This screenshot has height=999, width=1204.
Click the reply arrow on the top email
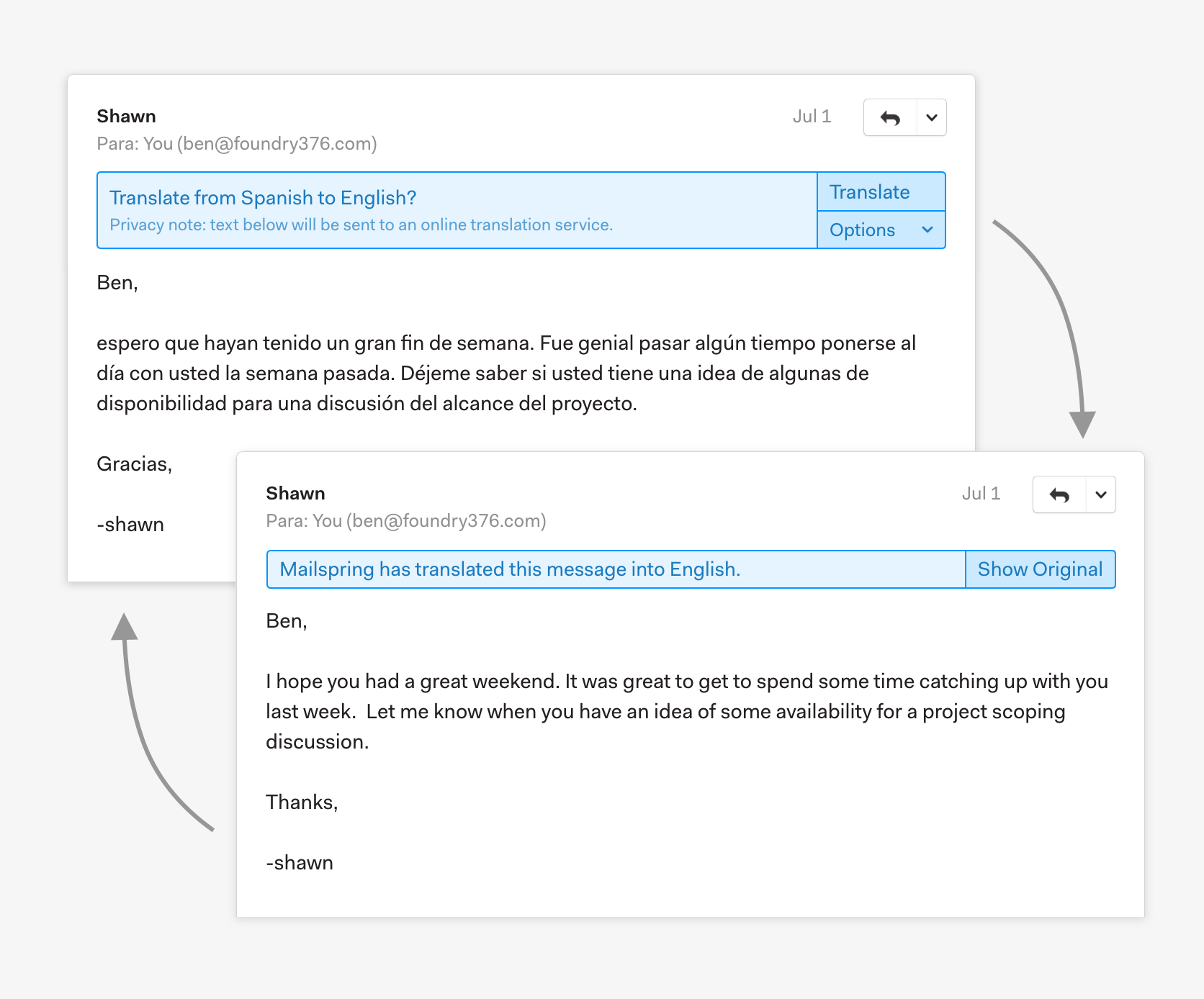click(890, 117)
